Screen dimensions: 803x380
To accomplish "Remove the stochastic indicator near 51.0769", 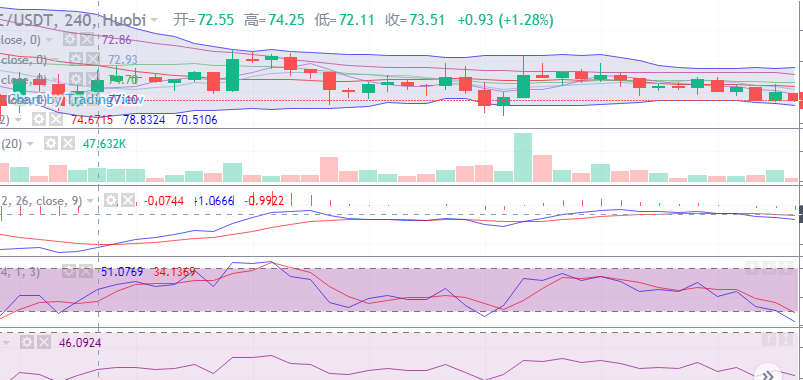I will (x=86, y=271).
